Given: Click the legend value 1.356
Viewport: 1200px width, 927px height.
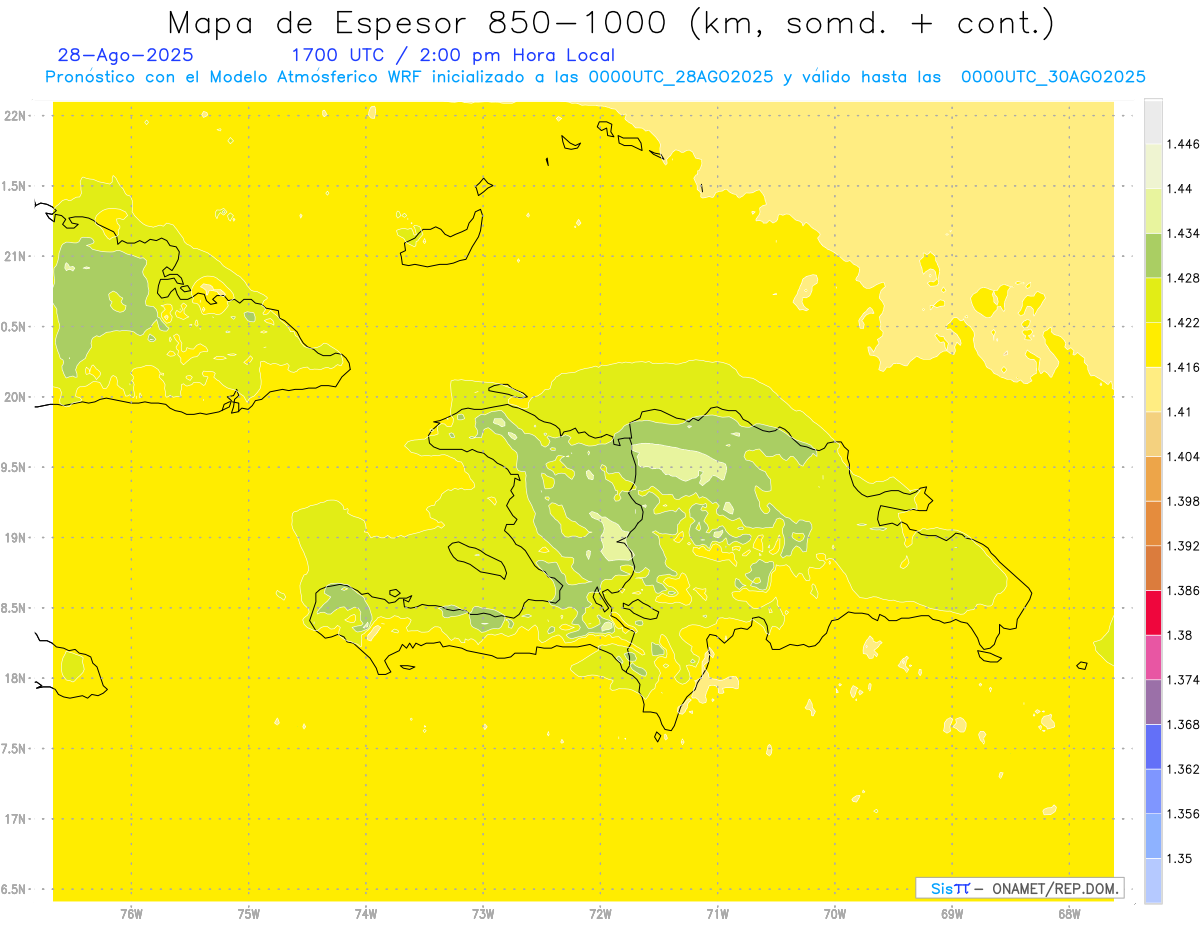Looking at the screenshot, I should (1183, 814).
